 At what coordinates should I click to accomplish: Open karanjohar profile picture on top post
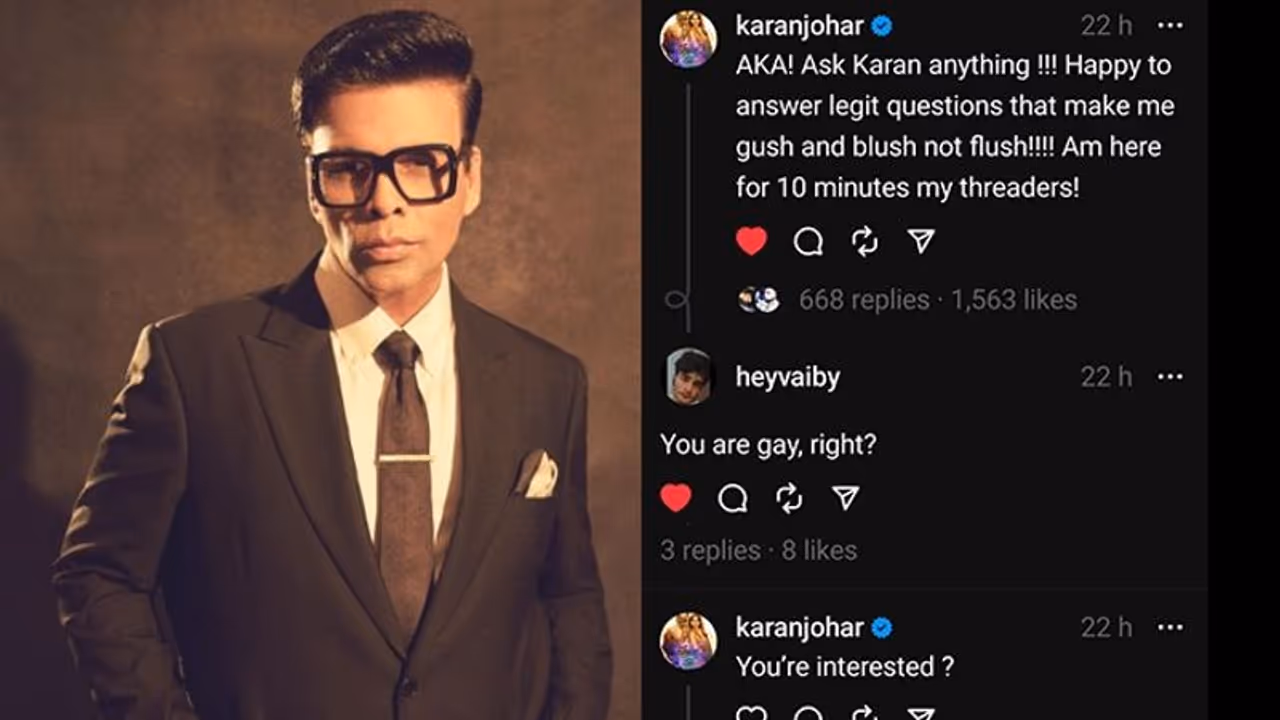pos(688,40)
